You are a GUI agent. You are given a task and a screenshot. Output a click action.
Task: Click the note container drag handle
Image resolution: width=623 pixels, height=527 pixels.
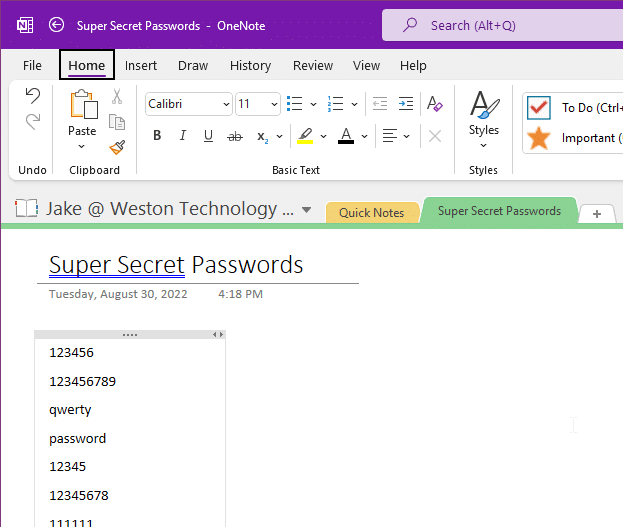(130, 335)
